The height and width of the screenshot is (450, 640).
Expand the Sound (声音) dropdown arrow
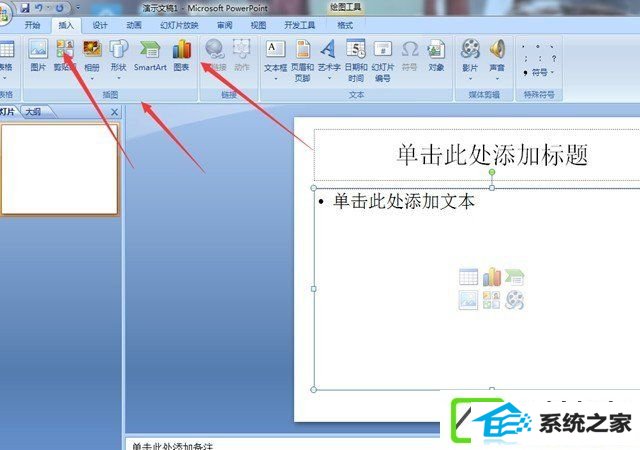[x=497, y=78]
